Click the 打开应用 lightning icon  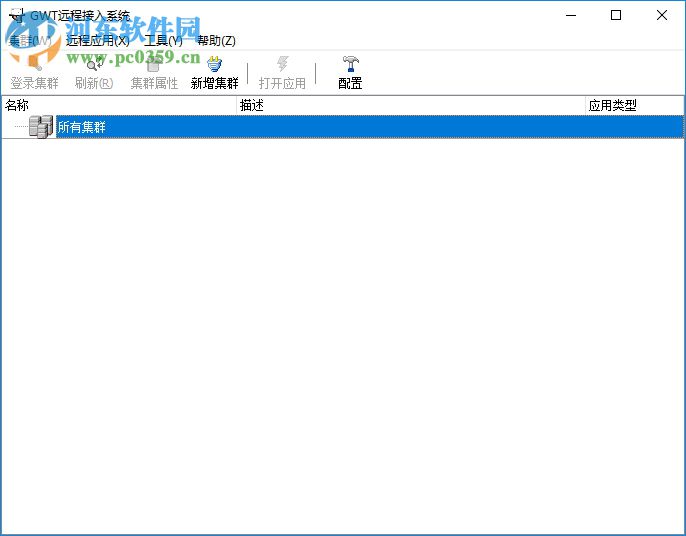[283, 64]
